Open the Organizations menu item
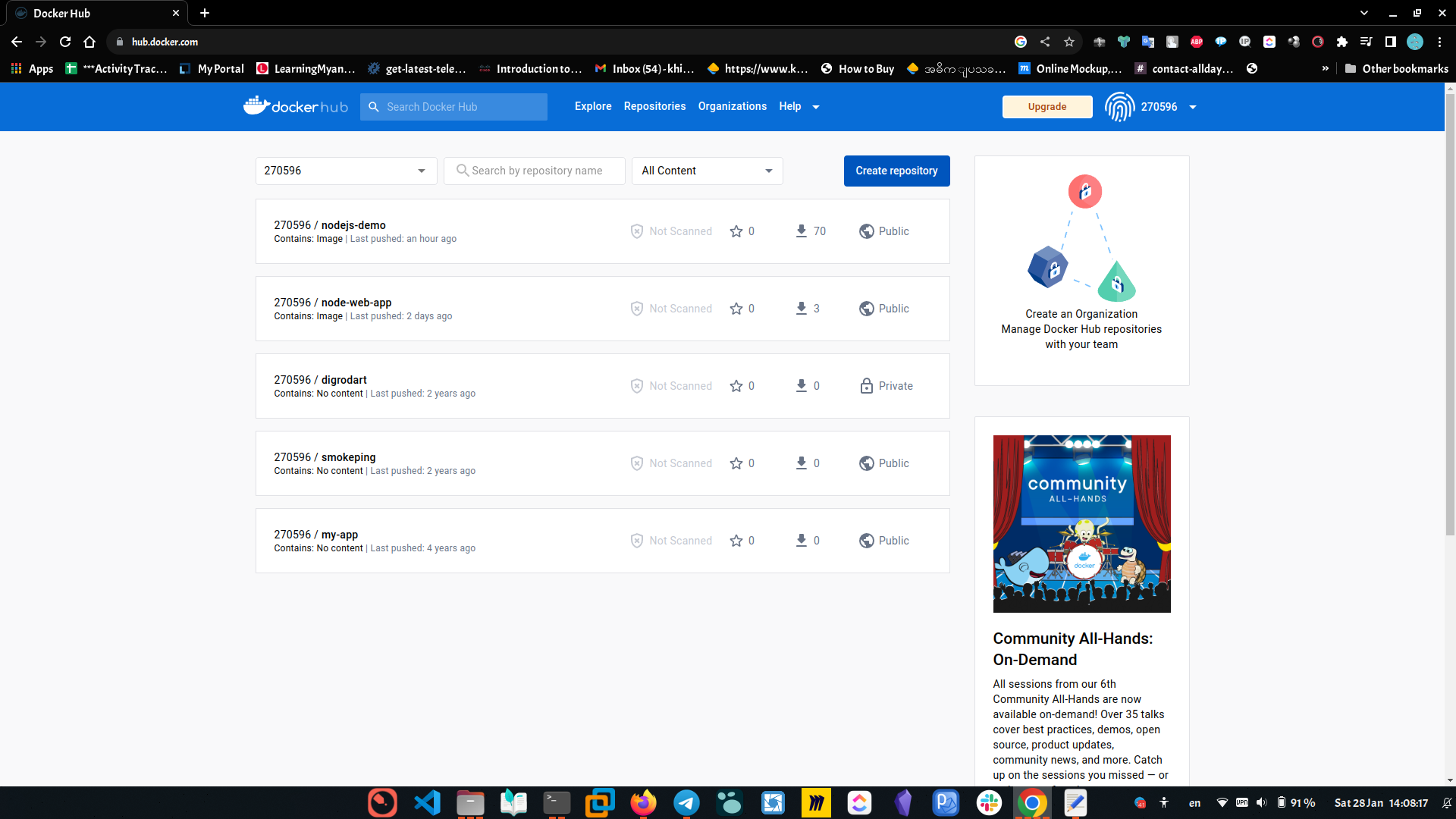1456x819 pixels. click(x=732, y=106)
